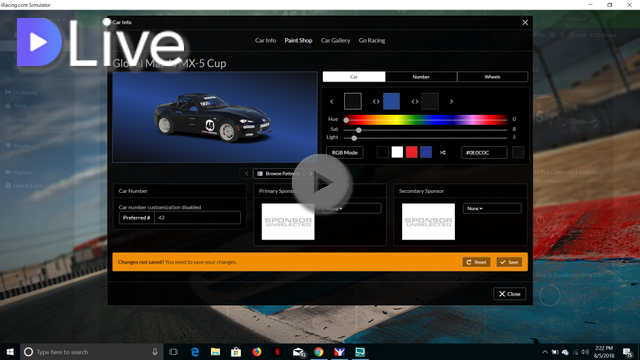640x360 pixels.
Task: Select the third dark car color swatch
Action: click(430, 101)
